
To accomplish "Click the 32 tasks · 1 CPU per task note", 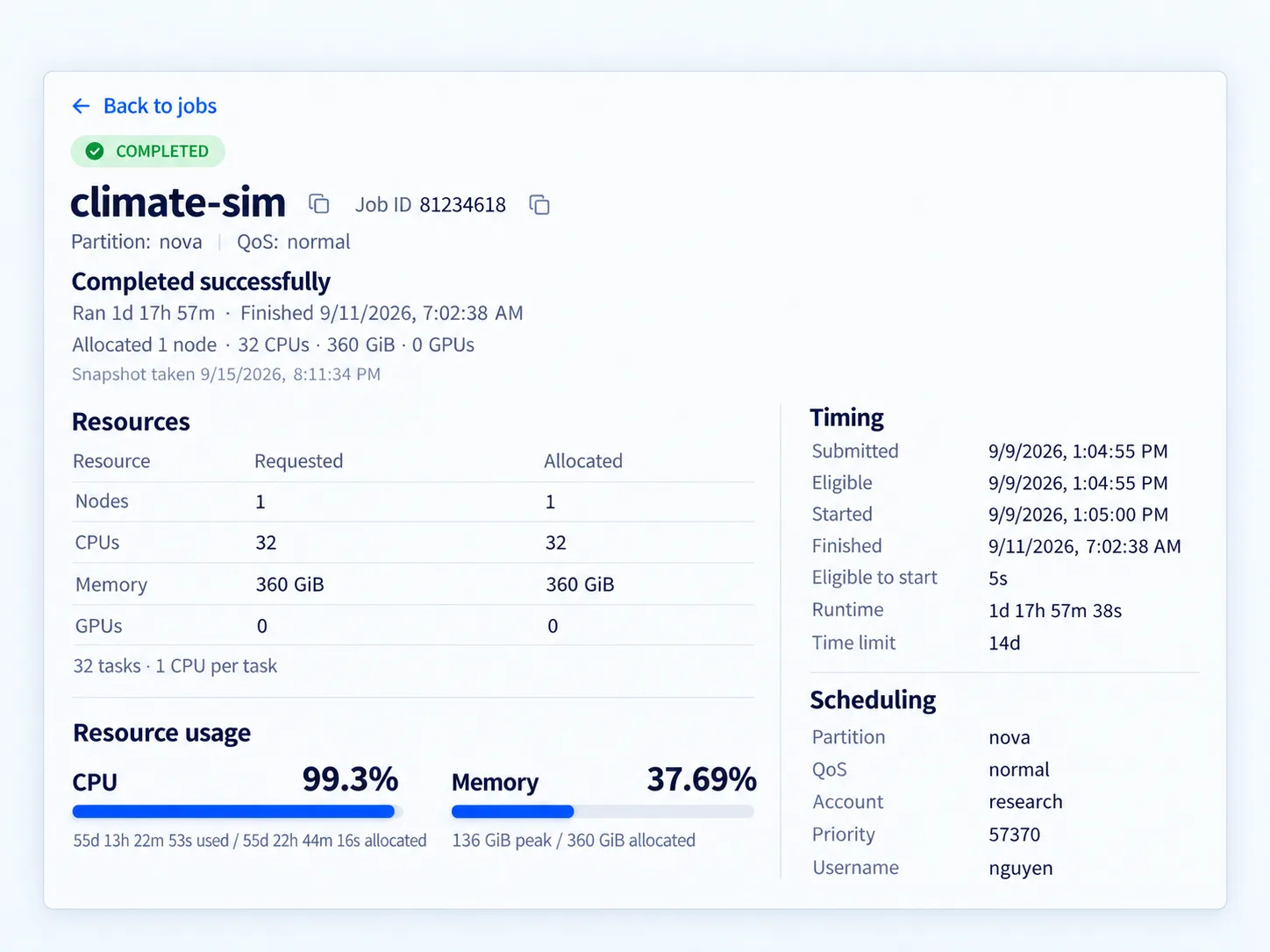I will coord(175,666).
